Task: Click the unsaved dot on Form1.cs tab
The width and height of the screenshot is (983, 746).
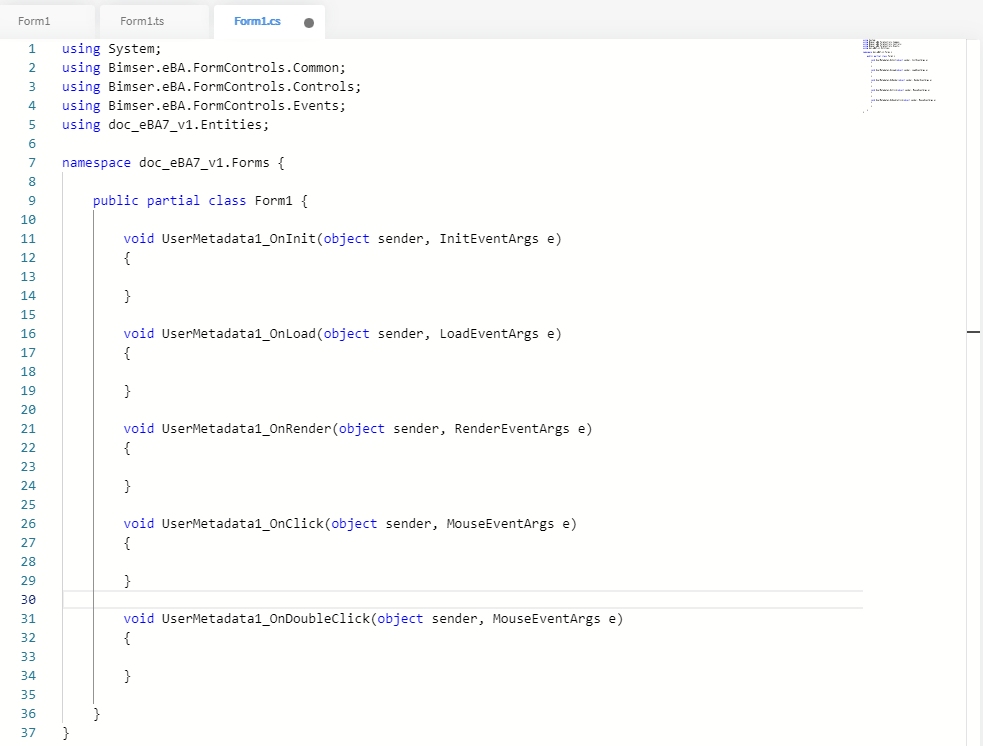Action: click(309, 22)
